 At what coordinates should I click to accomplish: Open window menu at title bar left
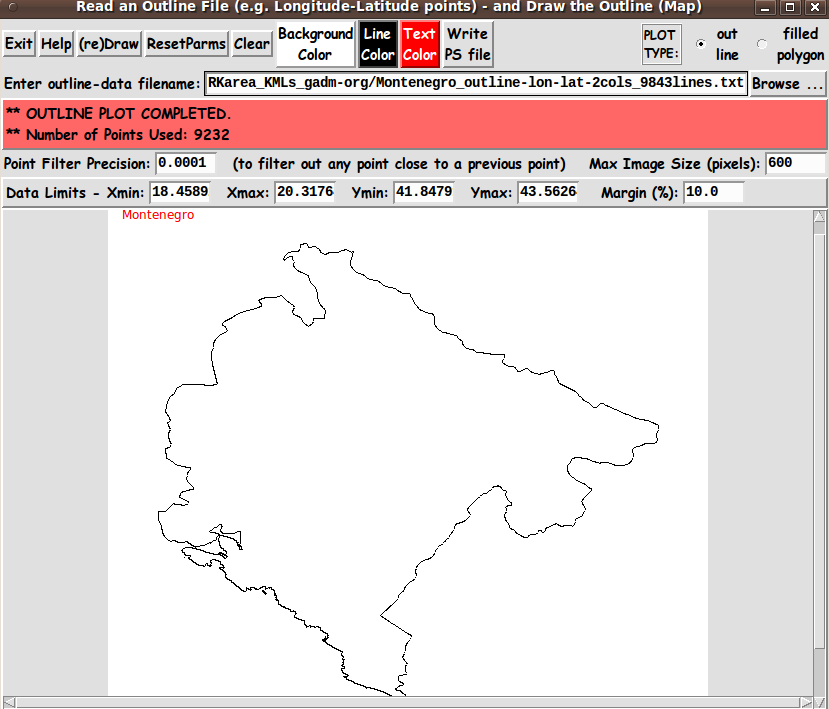[13, 7]
